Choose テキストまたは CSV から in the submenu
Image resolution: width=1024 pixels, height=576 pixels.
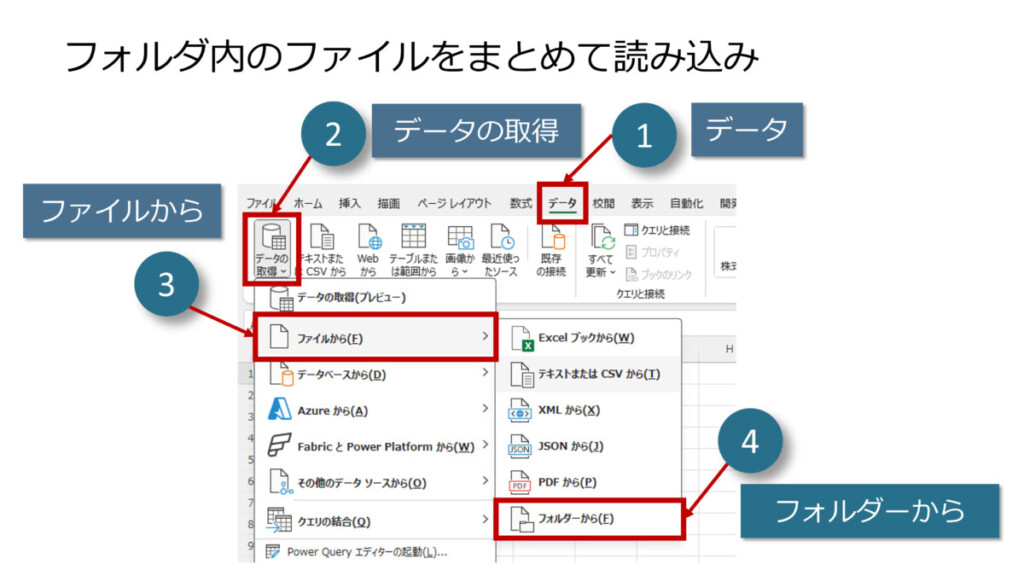point(598,374)
